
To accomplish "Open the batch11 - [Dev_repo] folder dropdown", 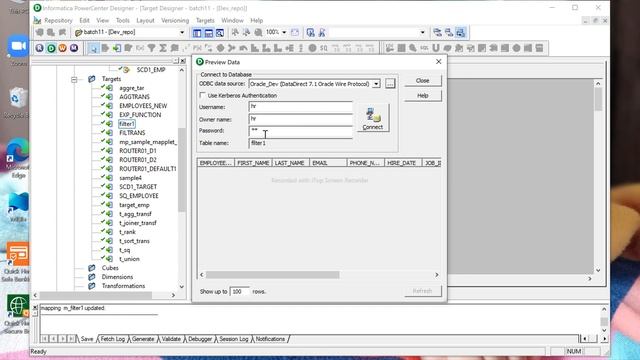I will pyautogui.click(x=182, y=32).
